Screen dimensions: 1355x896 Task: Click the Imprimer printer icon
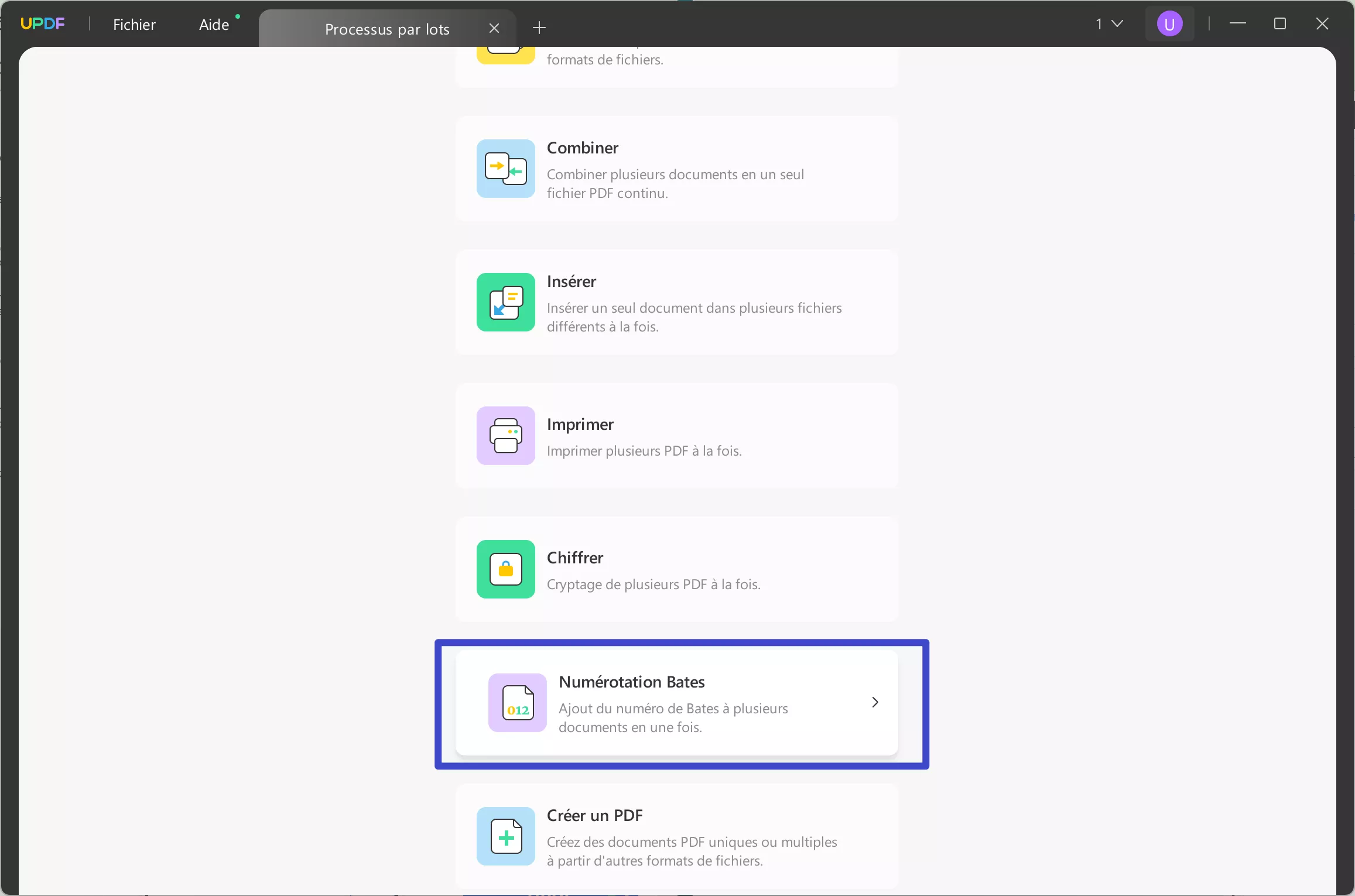505,436
